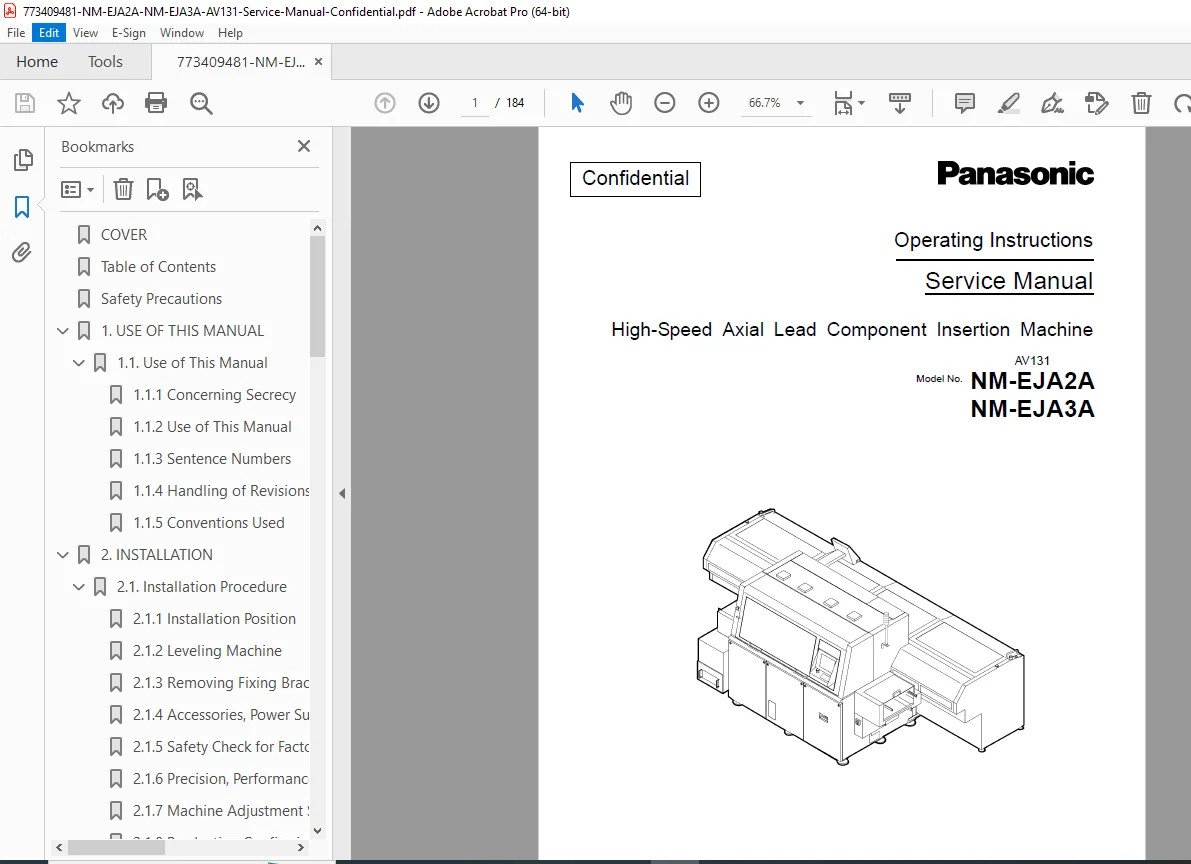Collapse 1.1. Use of This Manual bookmark

pyautogui.click(x=78, y=362)
